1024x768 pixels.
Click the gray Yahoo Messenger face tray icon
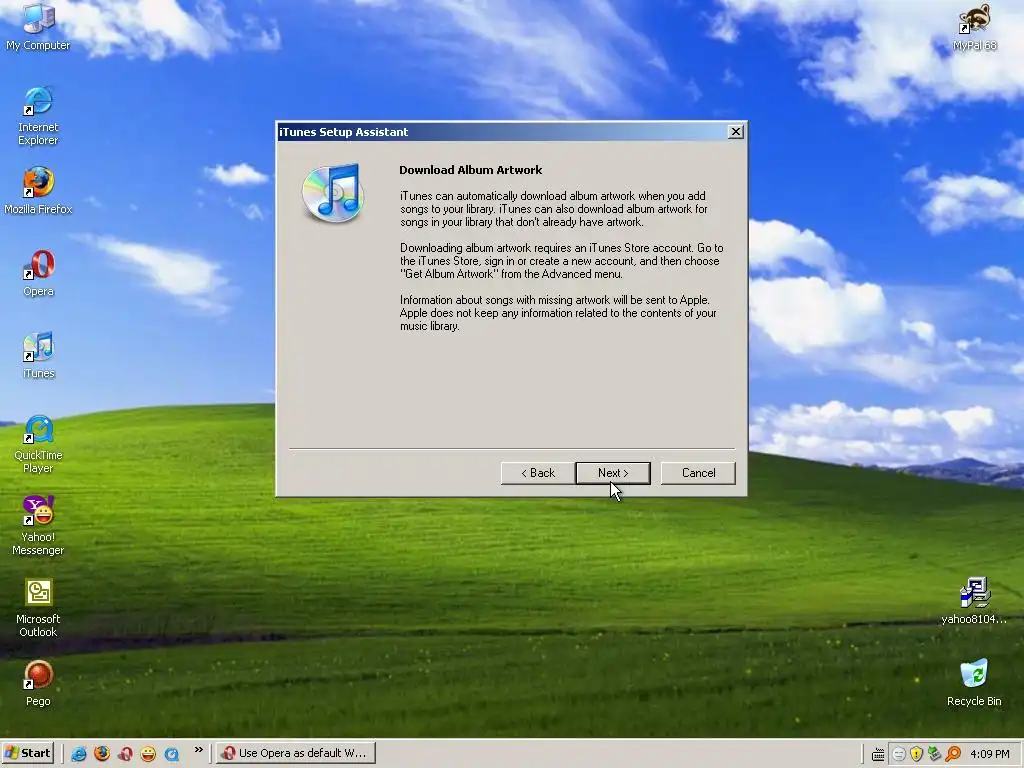(899, 754)
